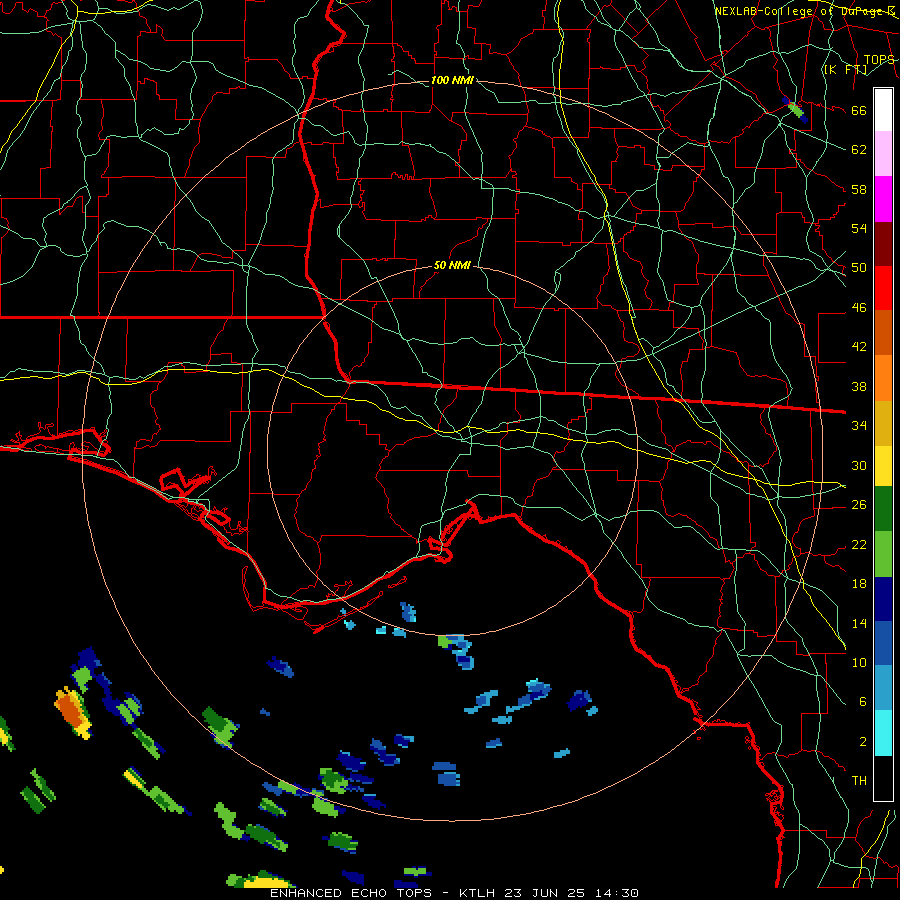
Task: Click the navy 22 kft legend swatch
Action: (x=883, y=599)
